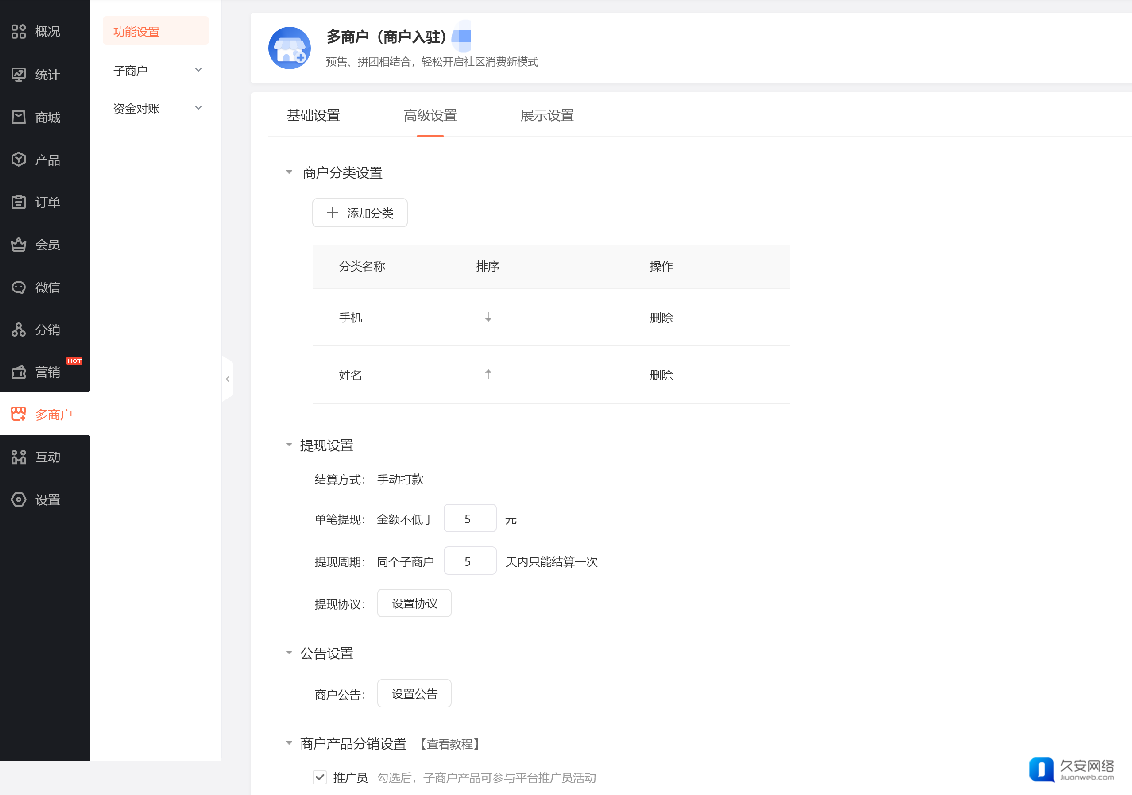1132x795 pixels.
Task: Collapse the 商户产品分销设置 section triangle
Action: (x=289, y=743)
